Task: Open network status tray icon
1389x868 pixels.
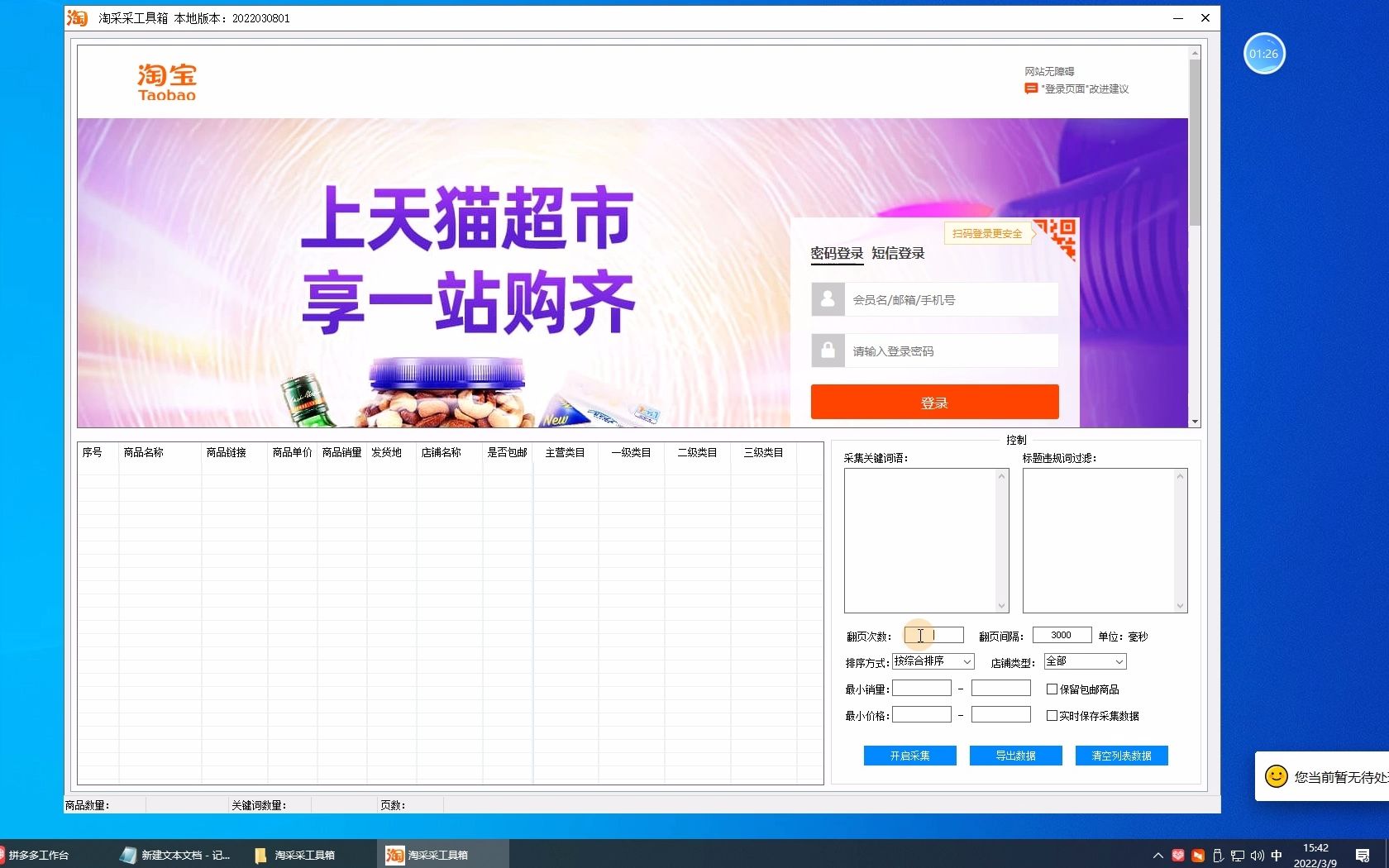Action: (1237, 856)
